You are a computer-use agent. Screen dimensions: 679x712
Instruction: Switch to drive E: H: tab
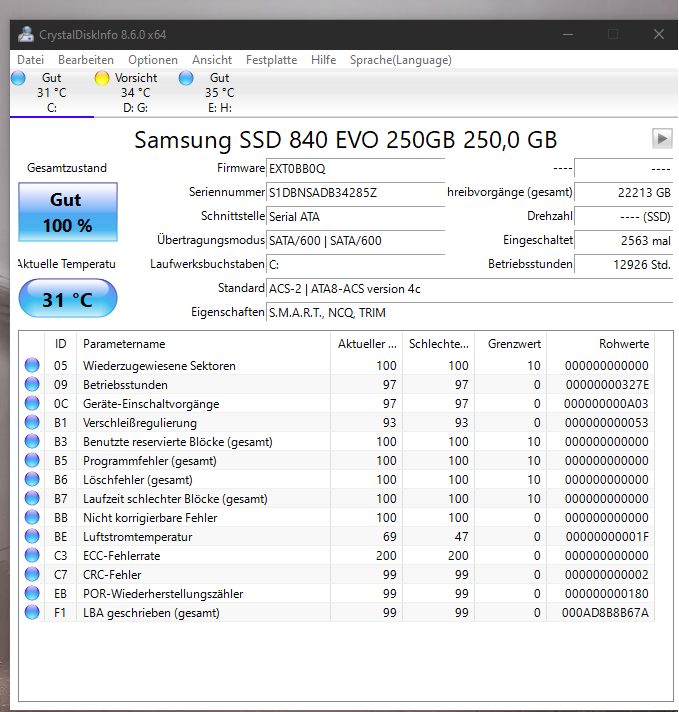[x=219, y=93]
